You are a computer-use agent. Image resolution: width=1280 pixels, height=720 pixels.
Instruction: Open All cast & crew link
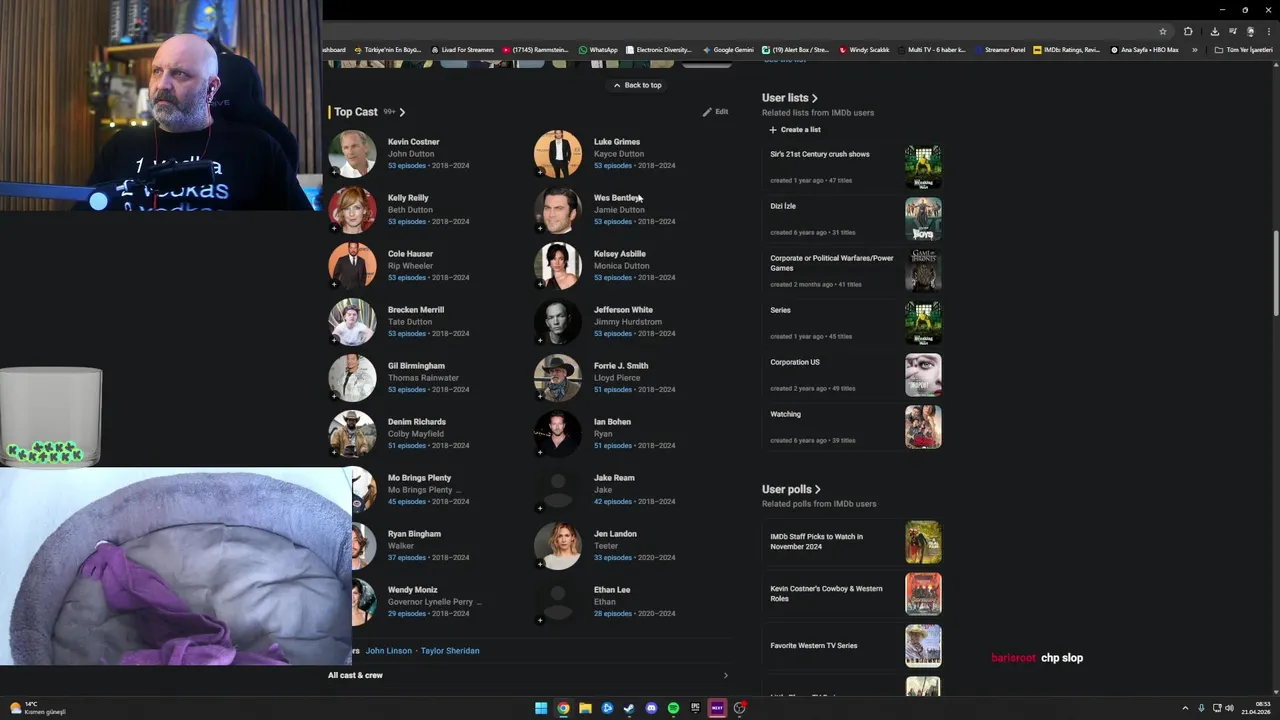[355, 675]
